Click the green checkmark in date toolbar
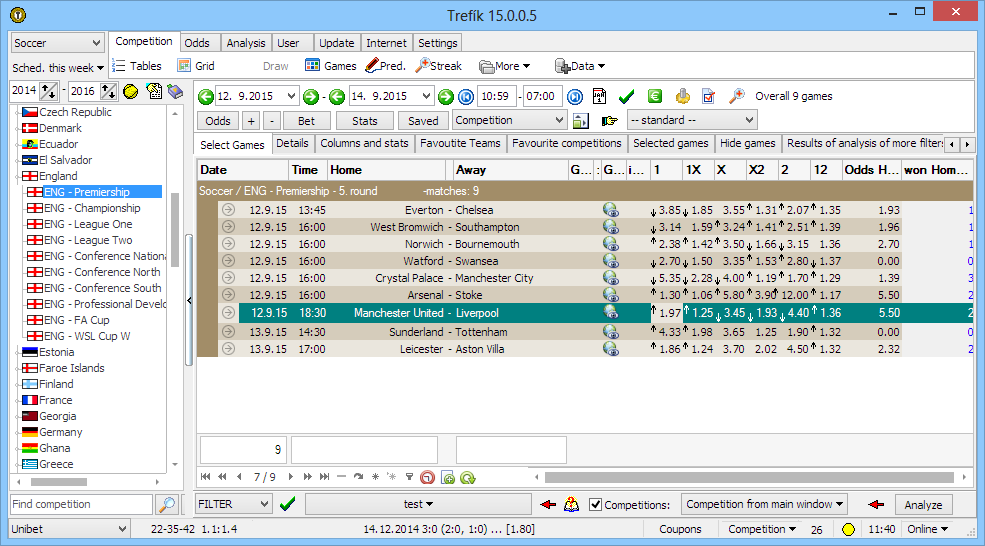 tap(626, 96)
